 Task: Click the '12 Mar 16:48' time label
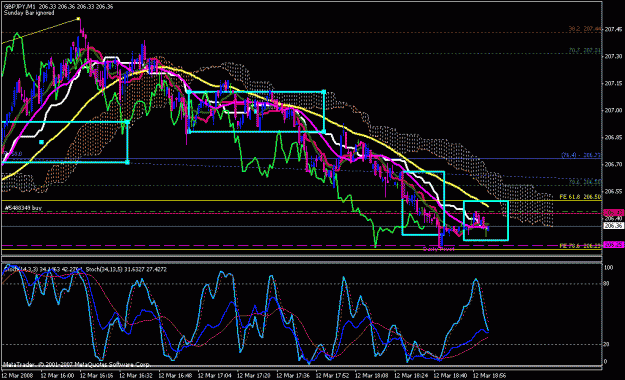point(175,375)
